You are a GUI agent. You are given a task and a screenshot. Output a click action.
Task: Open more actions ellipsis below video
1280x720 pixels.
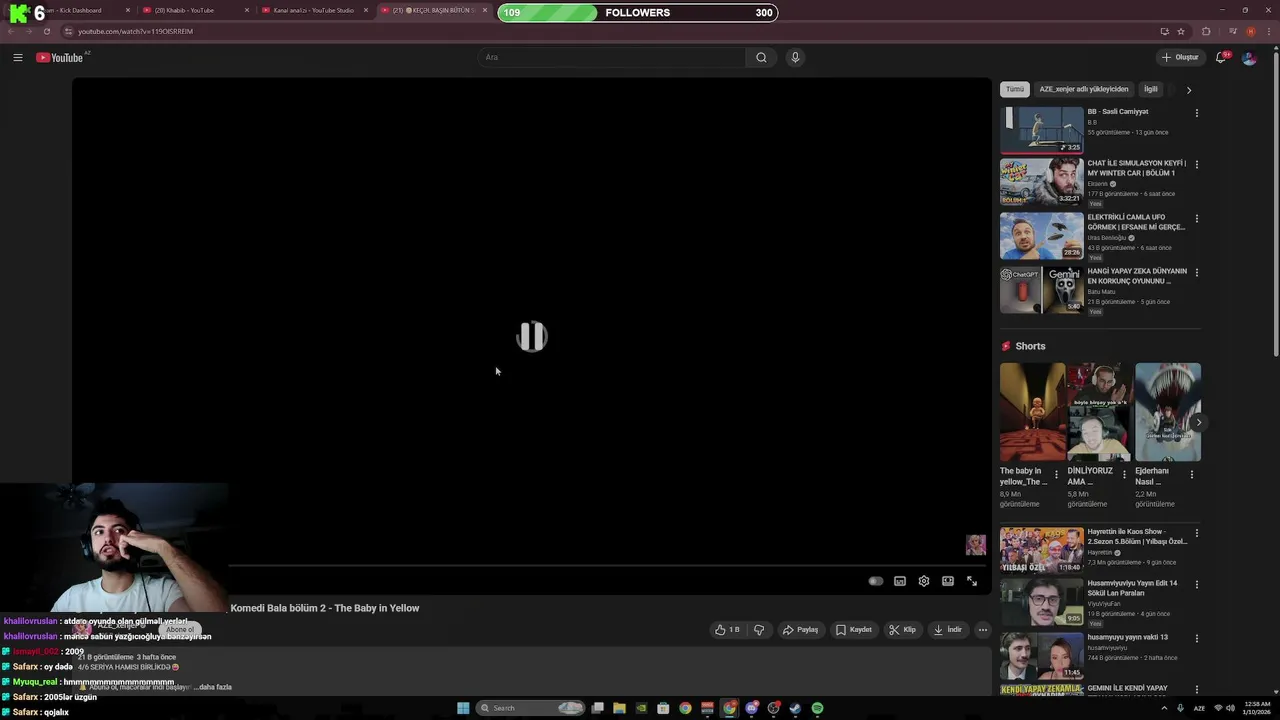[x=983, y=630]
